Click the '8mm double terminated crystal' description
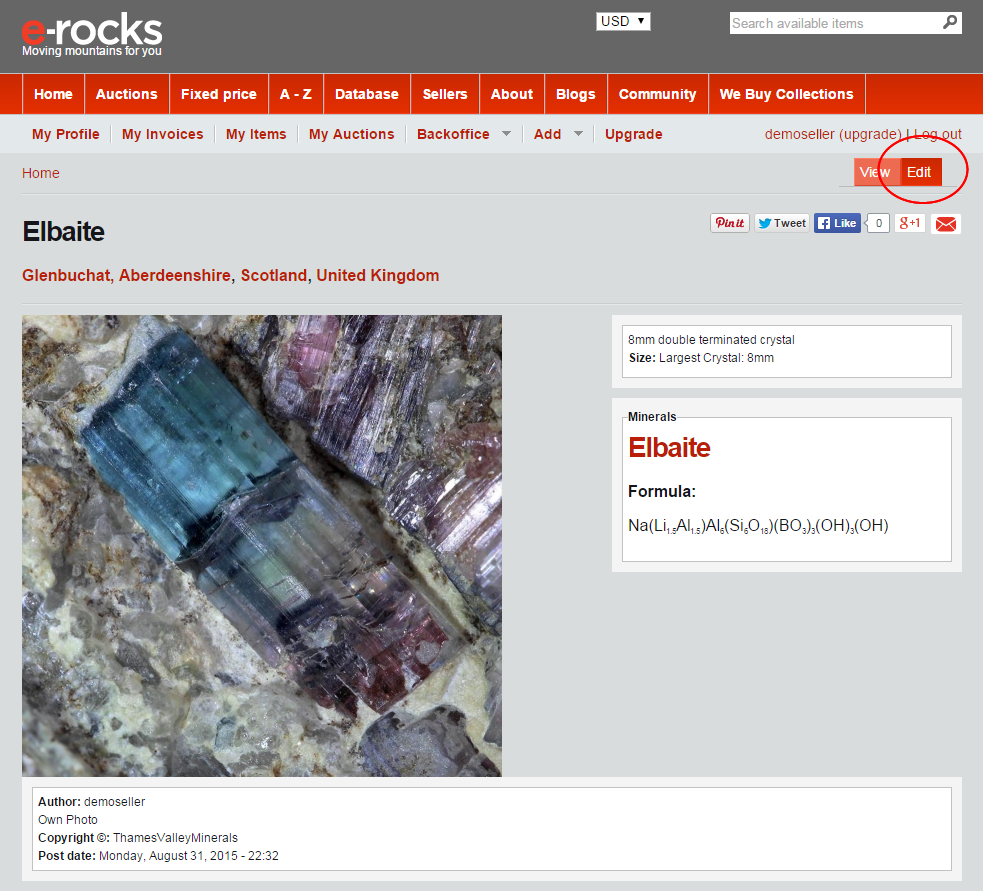The image size is (983, 891). pos(712,340)
